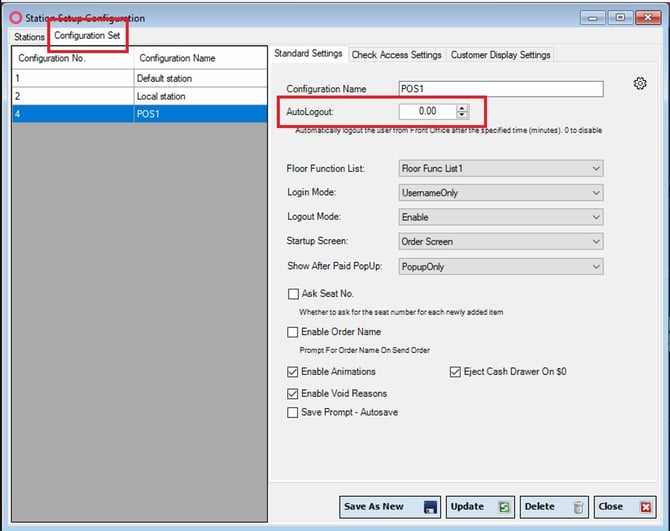Open the Startup Screen dropdown

click(501, 241)
